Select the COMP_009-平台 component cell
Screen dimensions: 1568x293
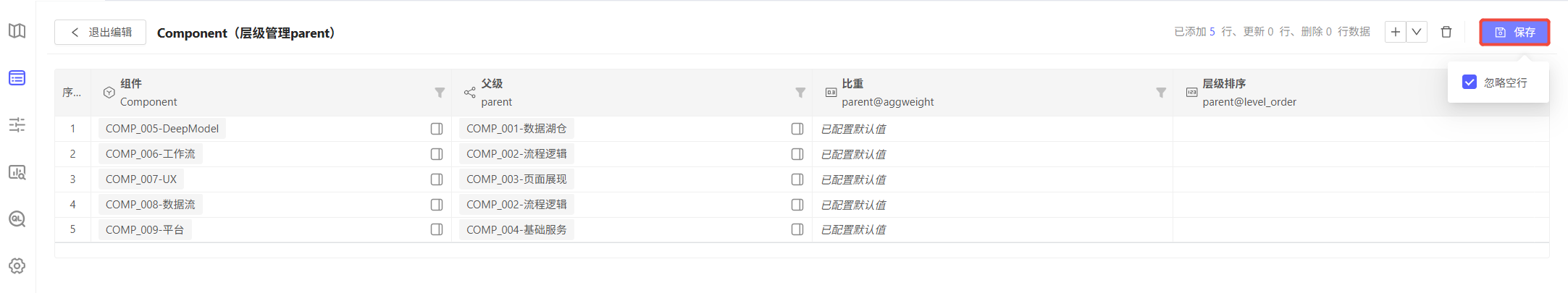pos(145,230)
